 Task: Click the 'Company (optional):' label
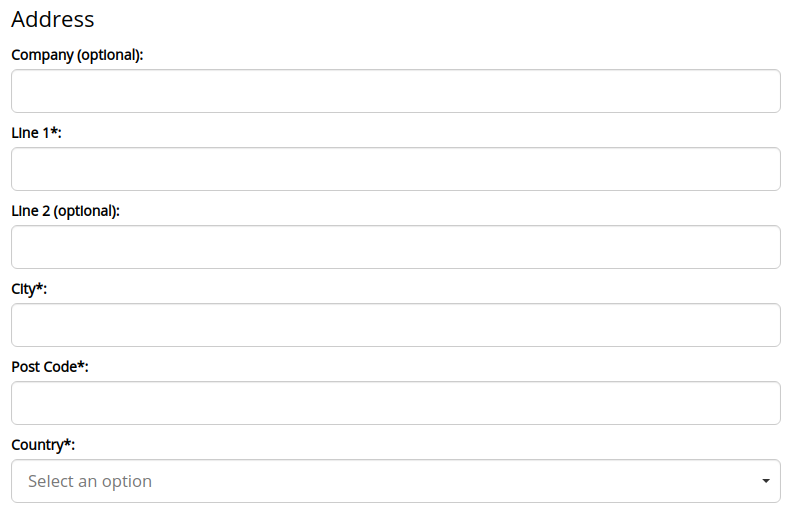[77, 55]
